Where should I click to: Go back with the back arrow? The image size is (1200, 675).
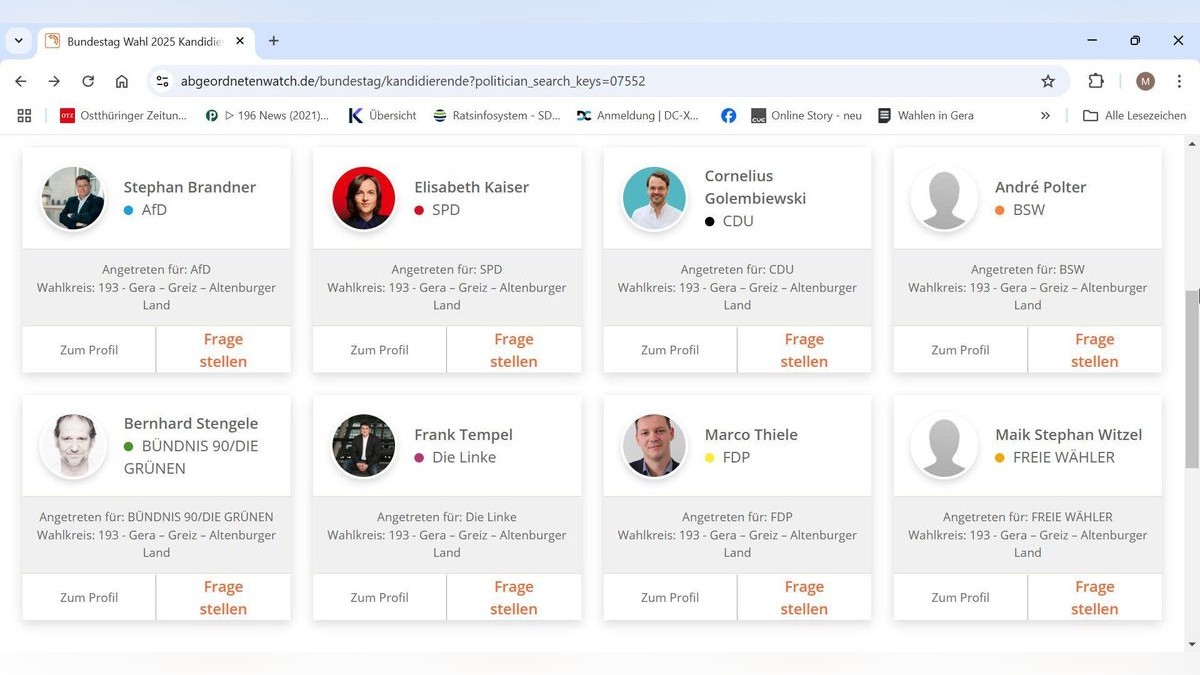click(21, 81)
